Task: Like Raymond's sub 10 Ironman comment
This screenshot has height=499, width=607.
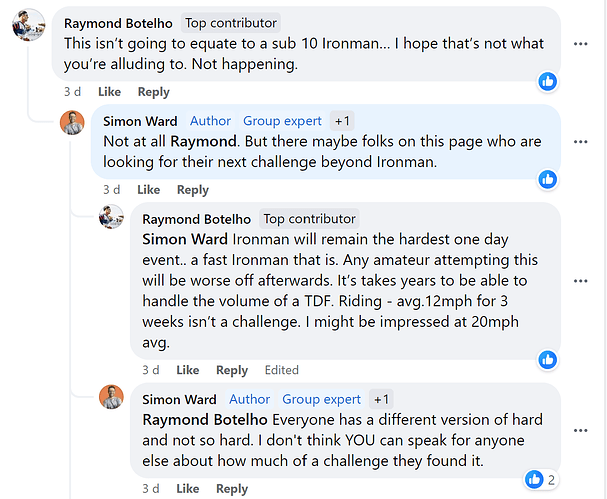Action: [109, 92]
